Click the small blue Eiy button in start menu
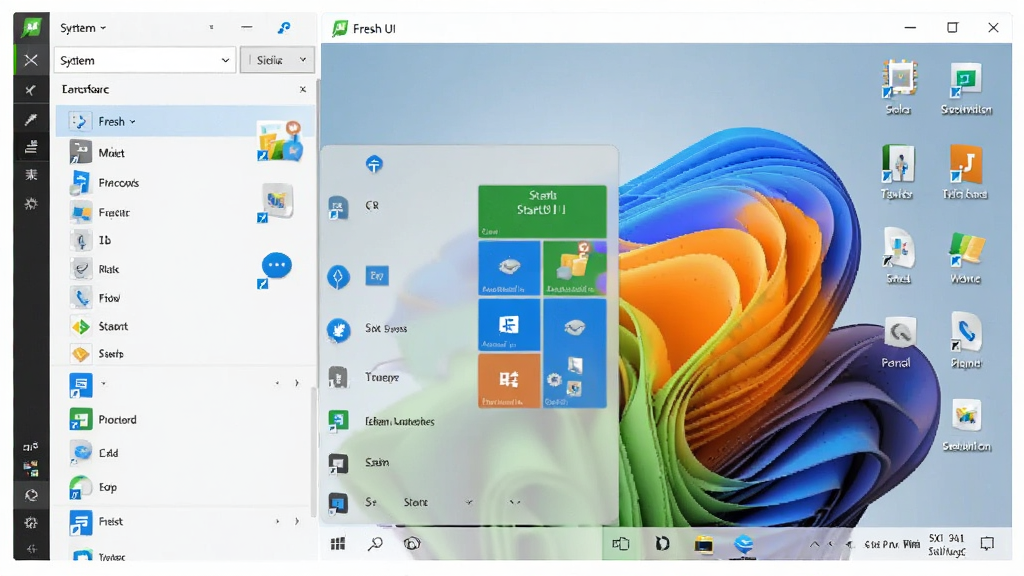The image size is (1024, 576). coord(377,276)
